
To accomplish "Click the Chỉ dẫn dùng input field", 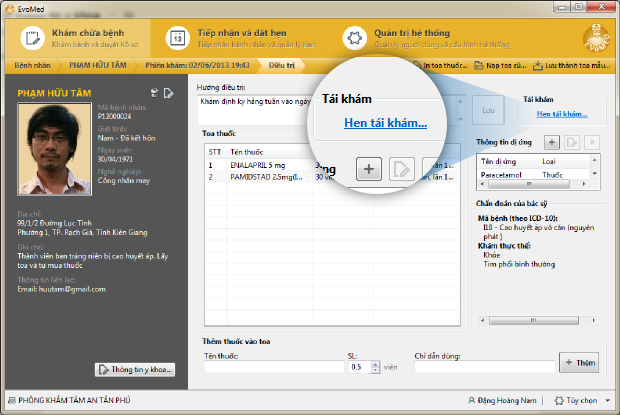I will click(x=484, y=367).
